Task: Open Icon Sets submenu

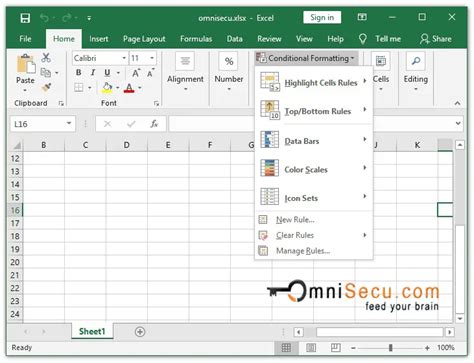Action: click(x=314, y=197)
